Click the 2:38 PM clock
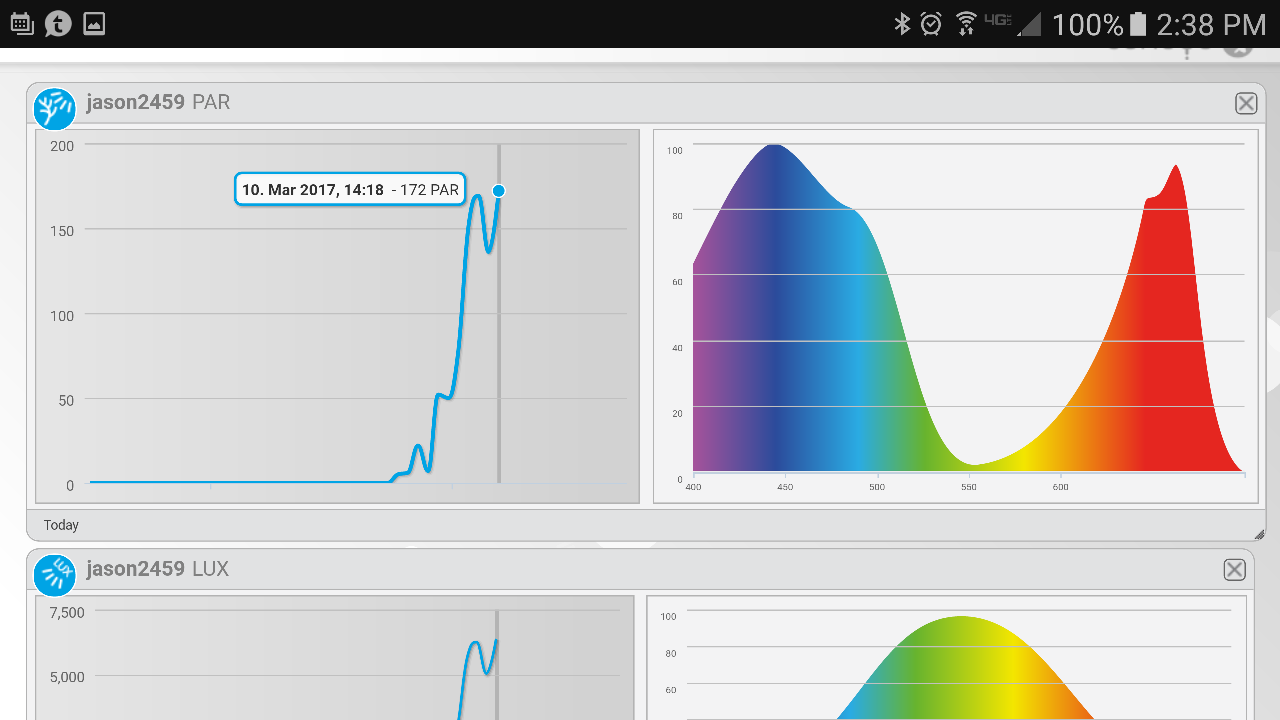1280x720 pixels. [x=1211, y=24]
